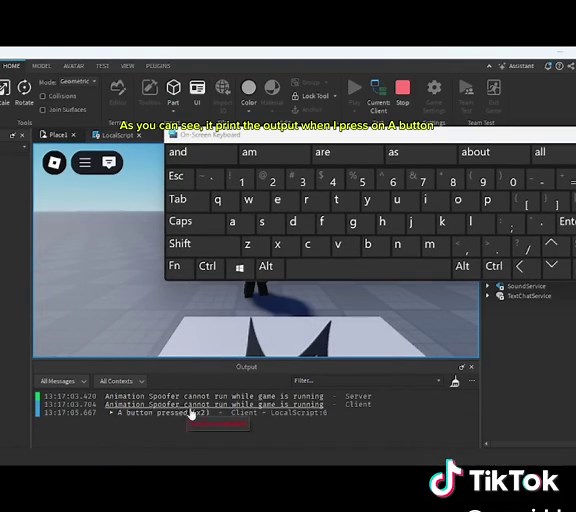Select the 'about' word suggestion

tap(494, 153)
